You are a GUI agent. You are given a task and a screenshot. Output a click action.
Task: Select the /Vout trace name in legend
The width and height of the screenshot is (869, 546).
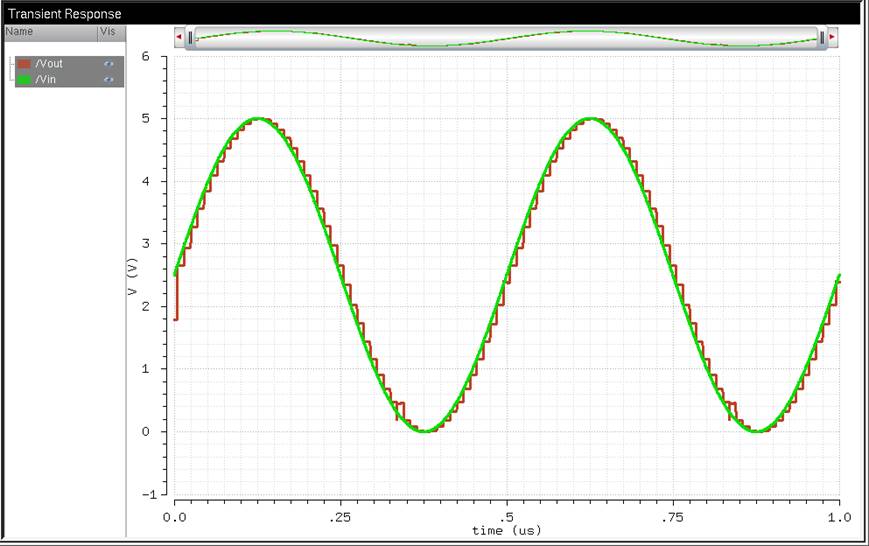(49, 64)
